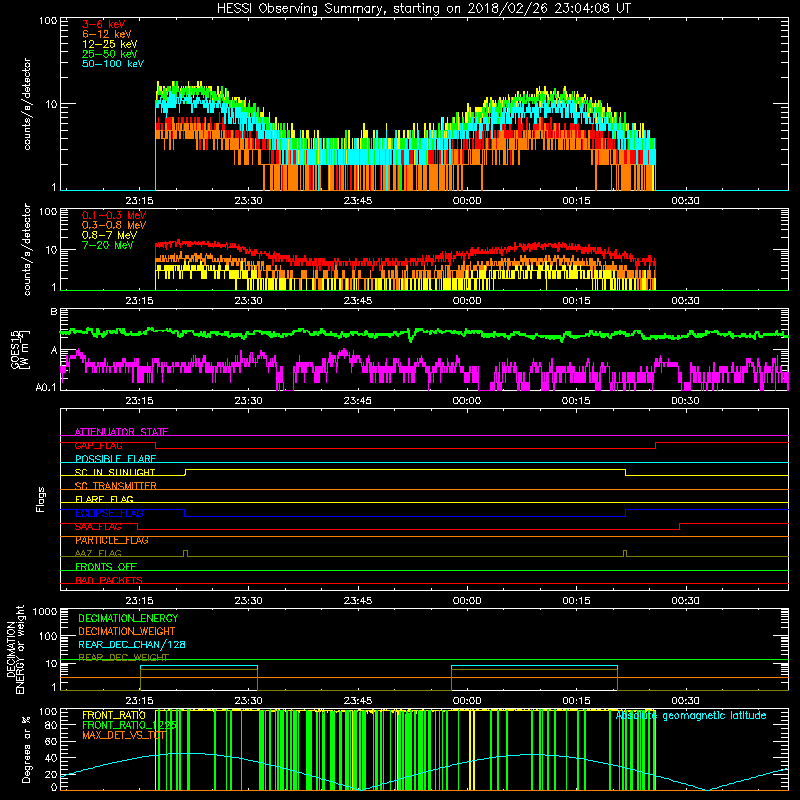
Task: Select the GAP_FLAG label
Action: pyautogui.click(x=98, y=445)
